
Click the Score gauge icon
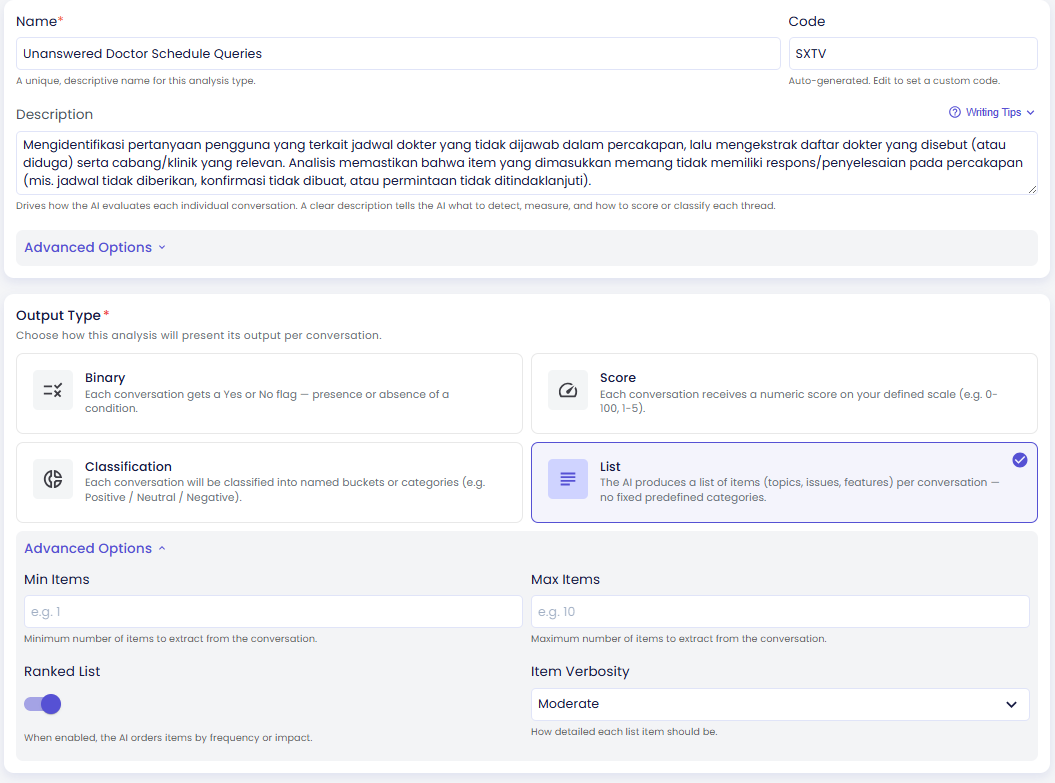click(x=568, y=390)
